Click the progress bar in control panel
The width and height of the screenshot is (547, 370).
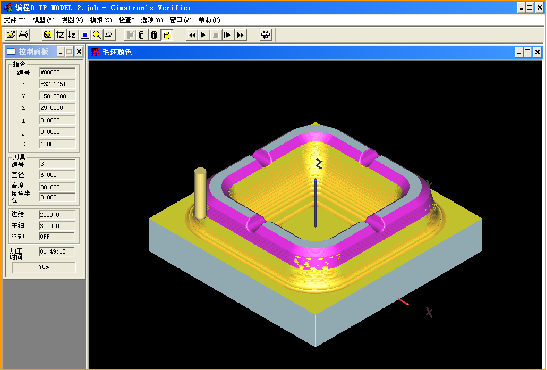point(44,267)
